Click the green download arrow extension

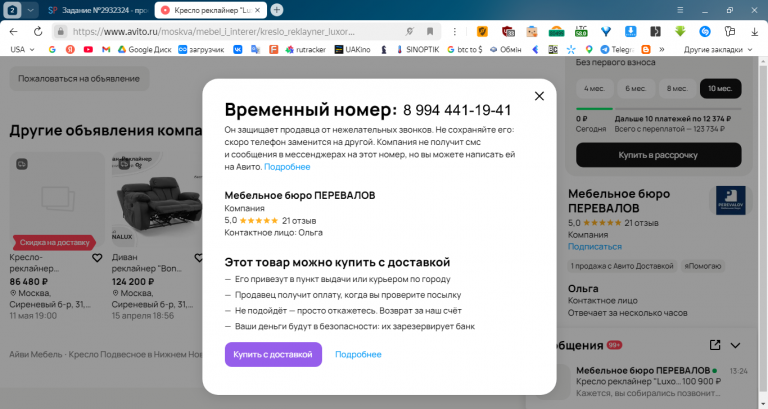(x=680, y=31)
